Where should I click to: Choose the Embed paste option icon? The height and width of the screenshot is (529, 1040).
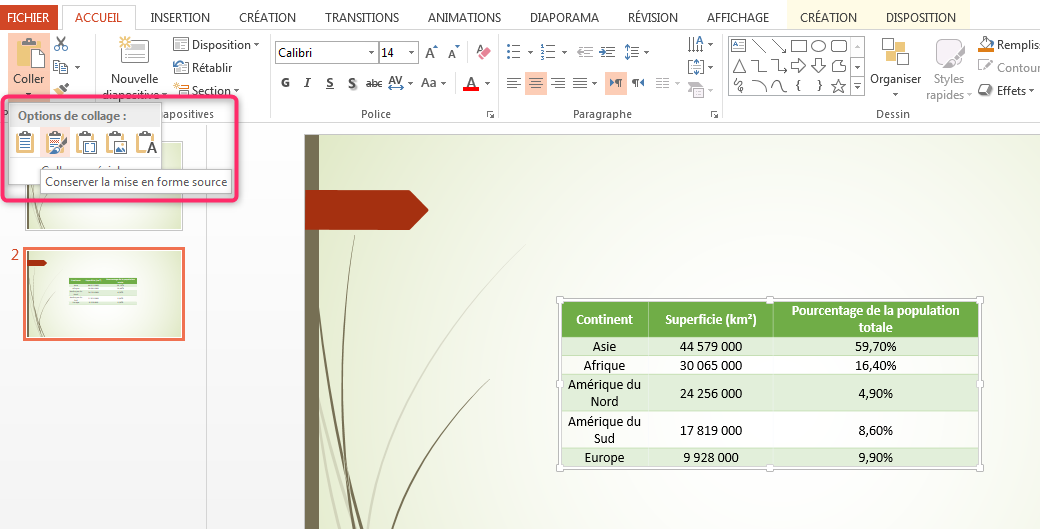(86, 143)
